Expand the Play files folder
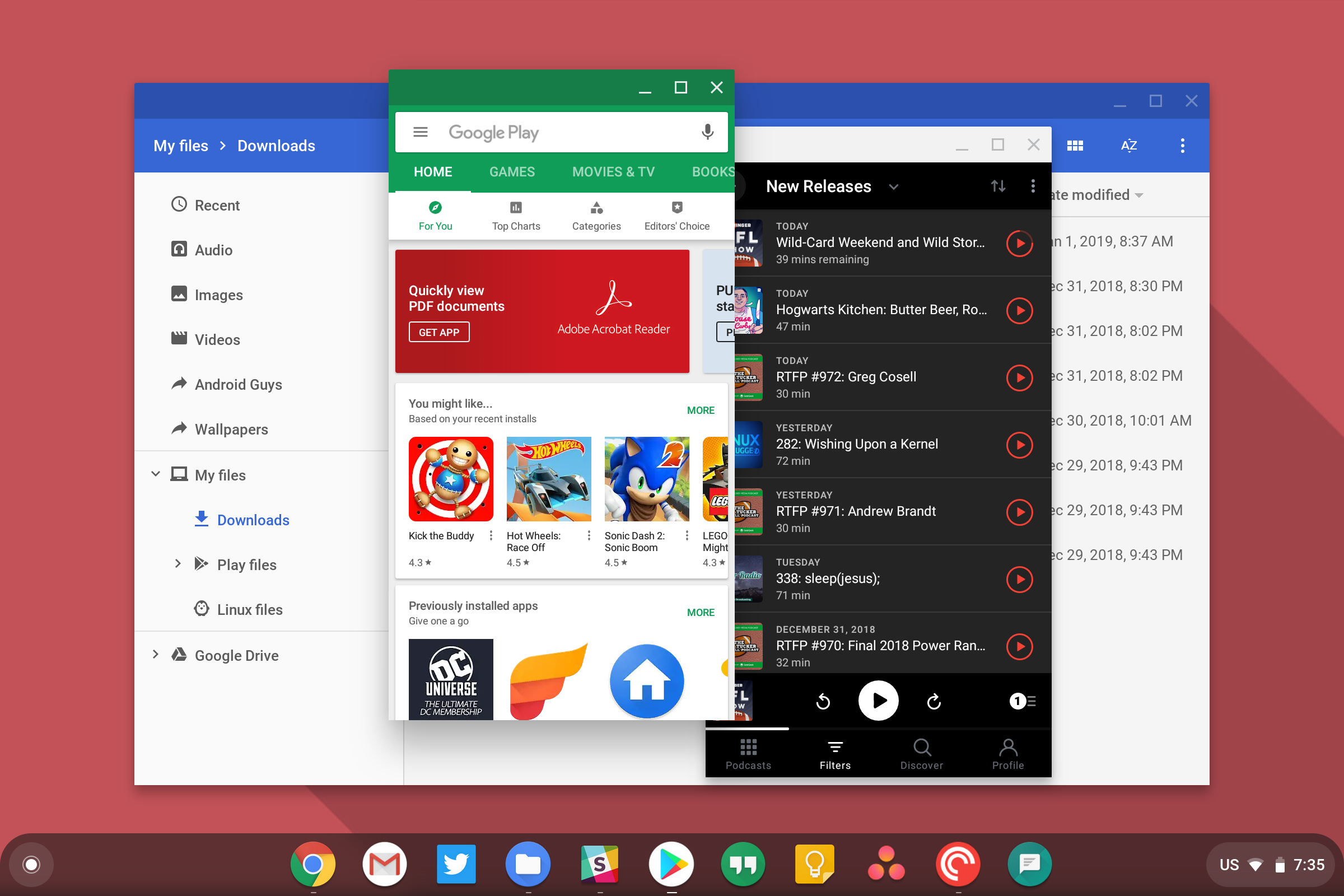 point(178,564)
